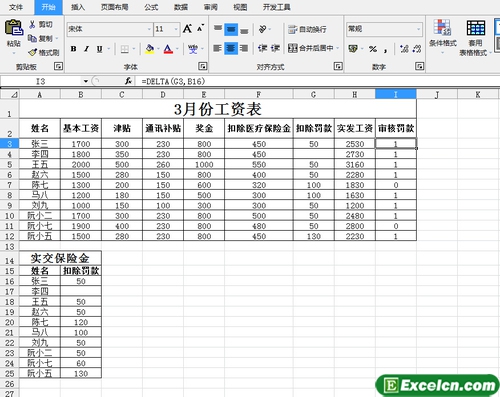Viewport: 500px width, 397px height.
Task: Apply fill color bucket
Action: pyautogui.click(x=150, y=49)
